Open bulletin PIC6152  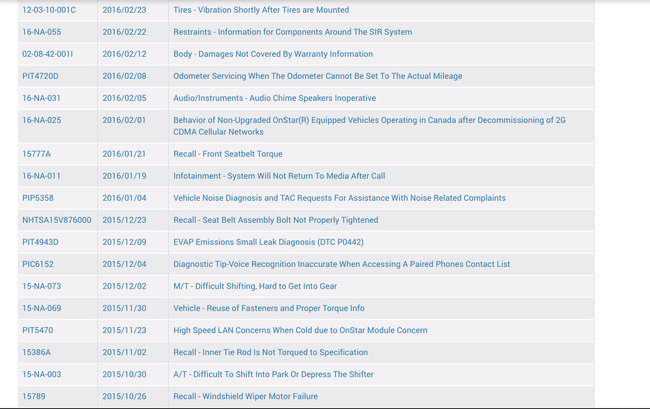(38, 264)
